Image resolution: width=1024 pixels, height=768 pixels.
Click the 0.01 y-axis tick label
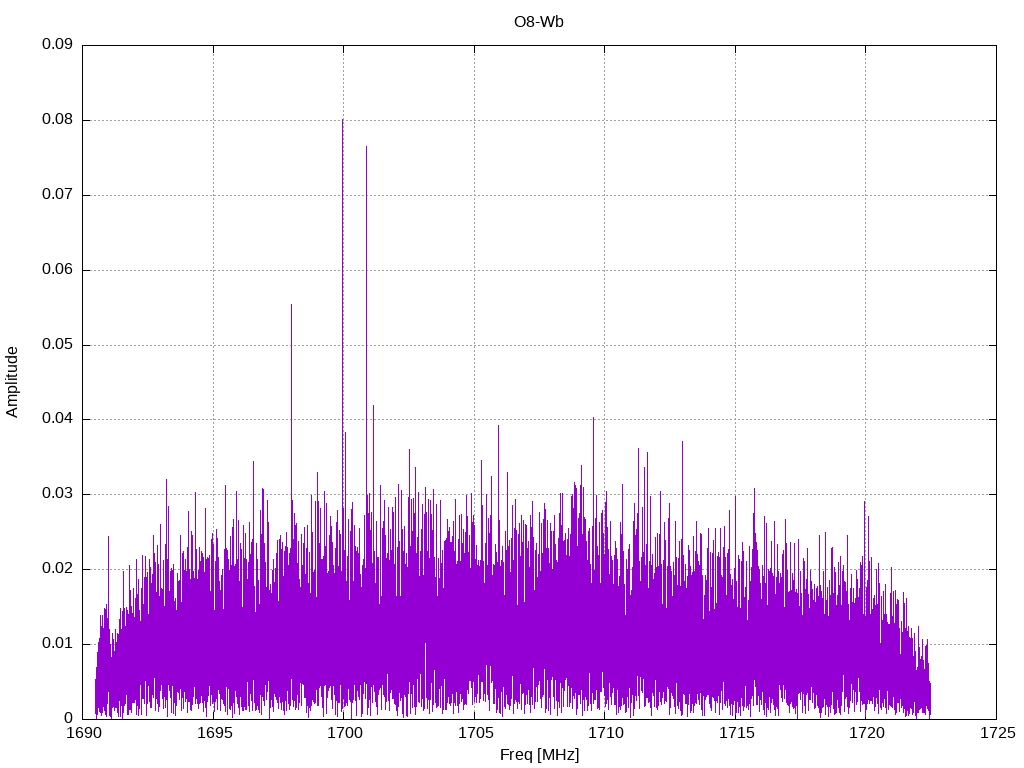pos(56,643)
